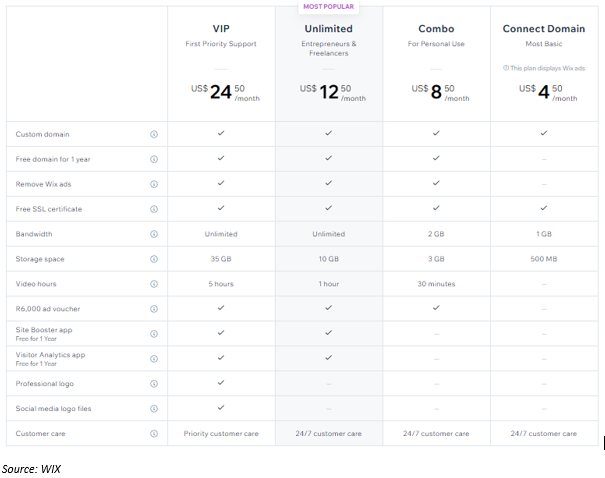605x478 pixels.
Task: Select the Unlimited plan heading
Action: [329, 29]
